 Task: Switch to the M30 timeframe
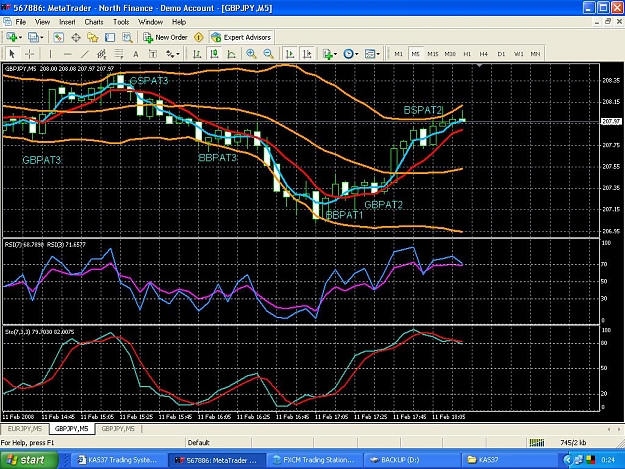450,54
